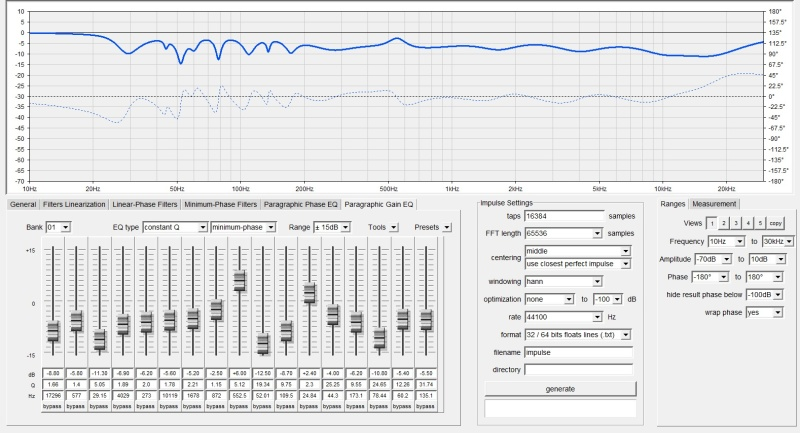Switch to view 2 in Views
Screen dimensions: 800x433
coord(723,223)
